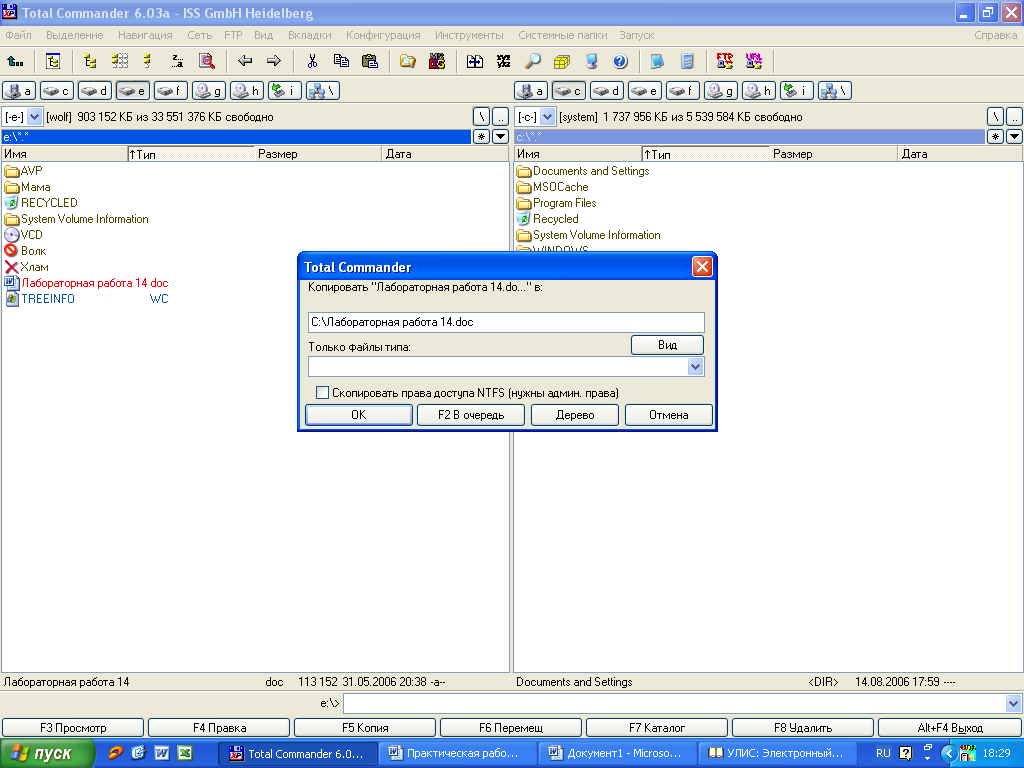Screen dimensions: 1024x768
Task: Open the command line history dropdown
Action: (x=1013, y=704)
